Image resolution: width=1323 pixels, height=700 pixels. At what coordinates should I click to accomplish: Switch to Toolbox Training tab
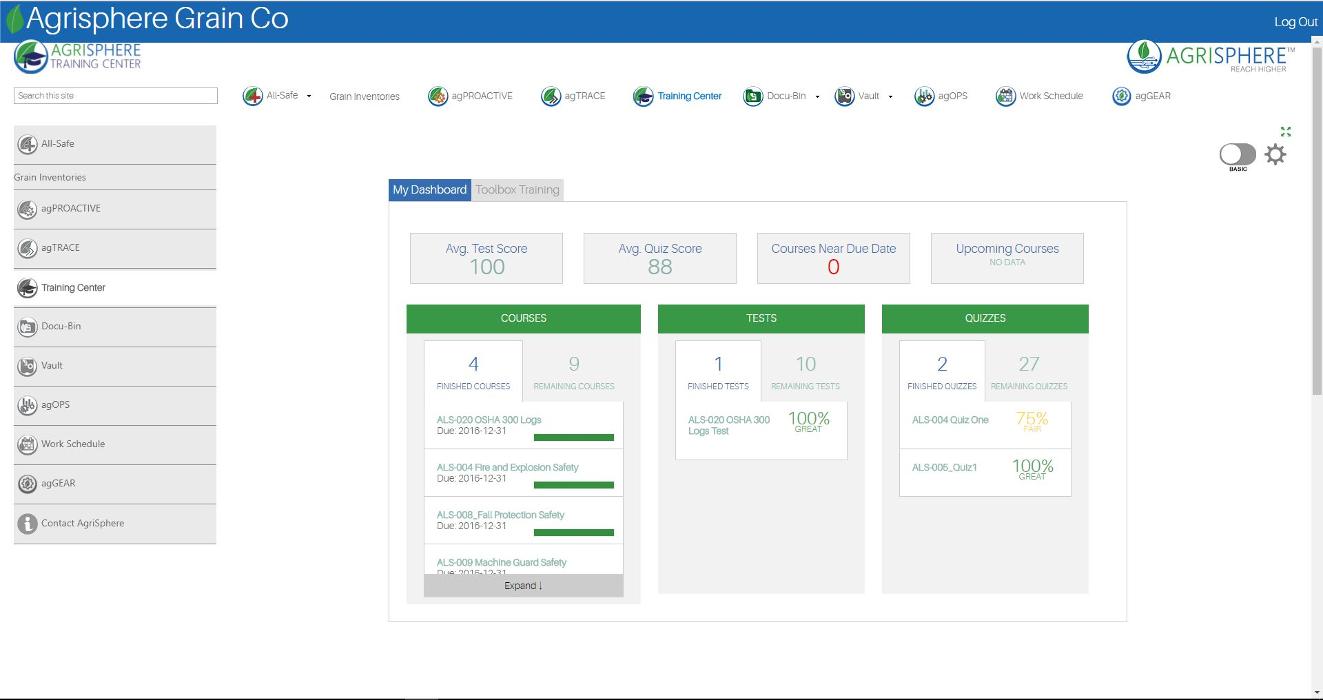[517, 190]
